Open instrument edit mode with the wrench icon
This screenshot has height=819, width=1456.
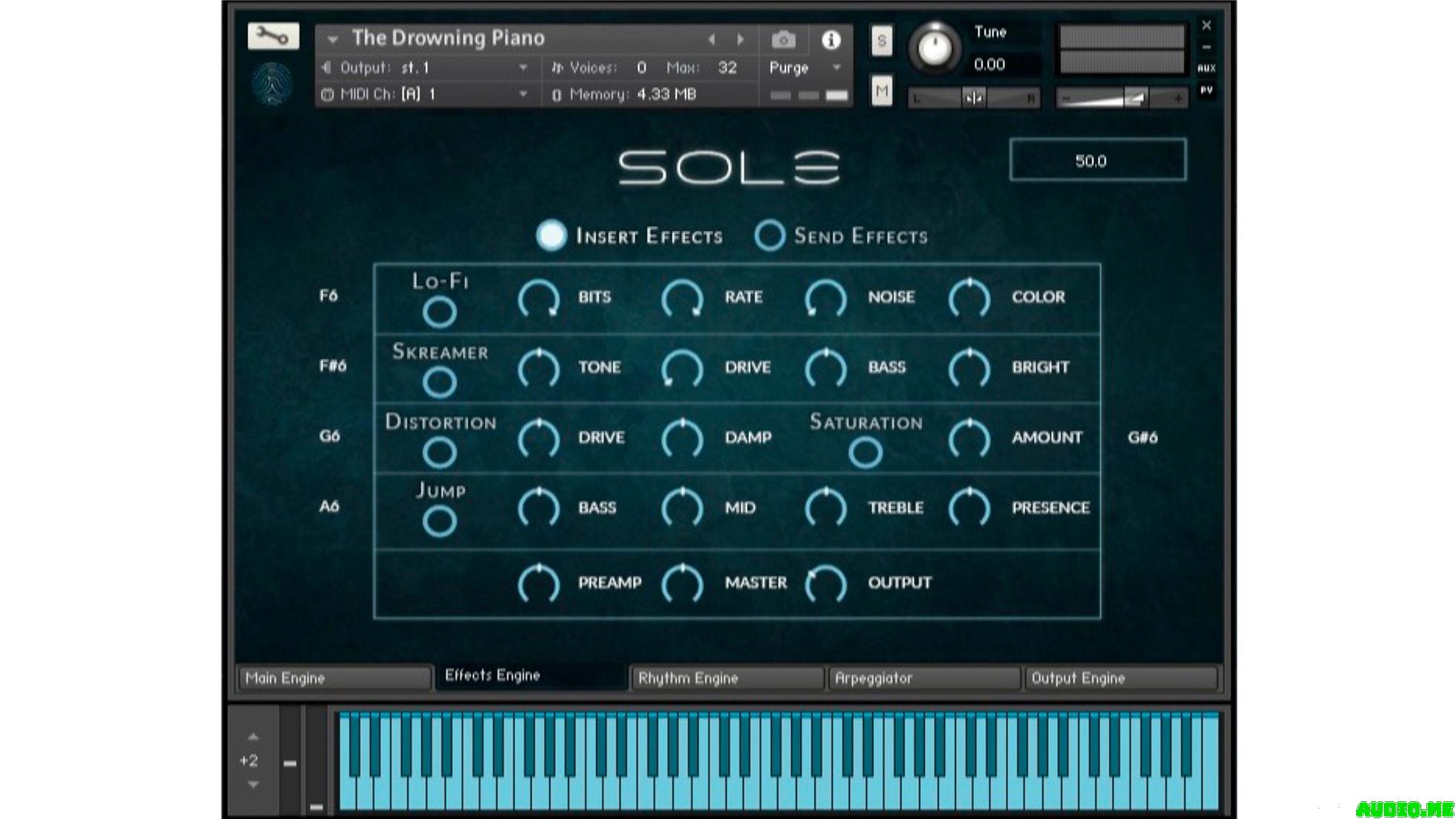click(273, 36)
